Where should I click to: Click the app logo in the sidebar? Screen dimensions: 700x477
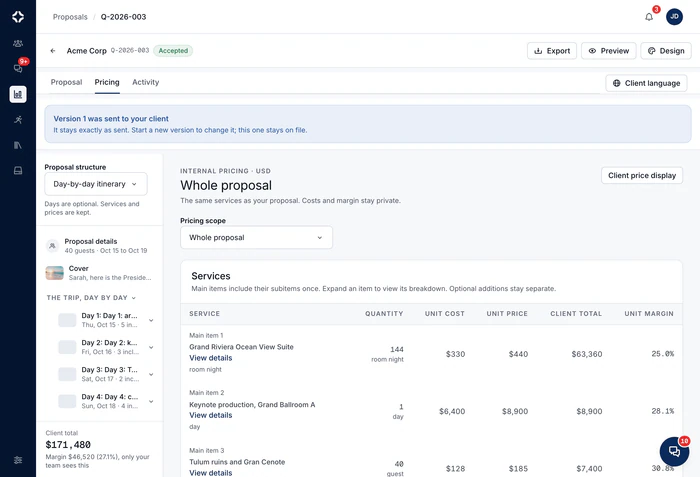pyautogui.click(x=18, y=17)
